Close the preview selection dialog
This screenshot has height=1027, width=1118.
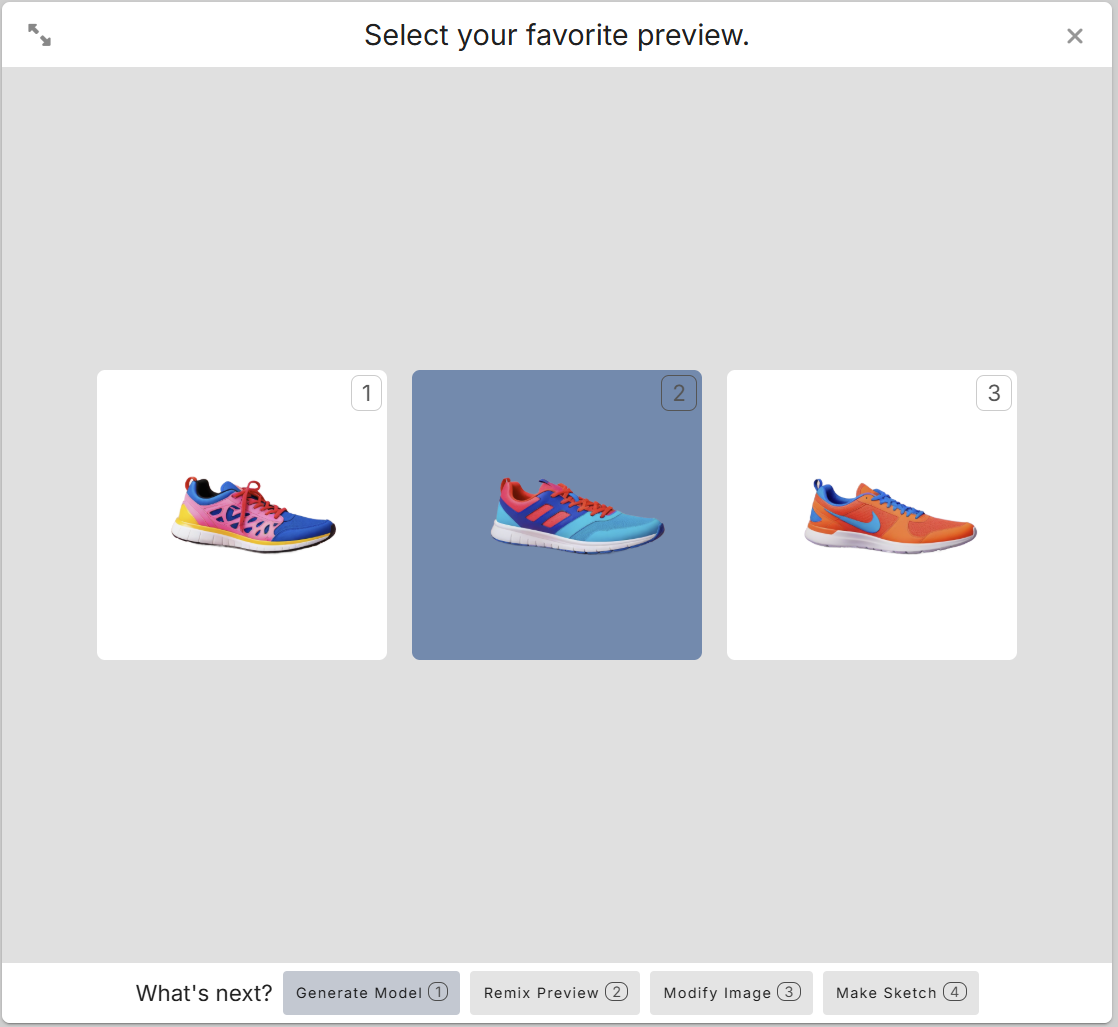pyautogui.click(x=1075, y=36)
